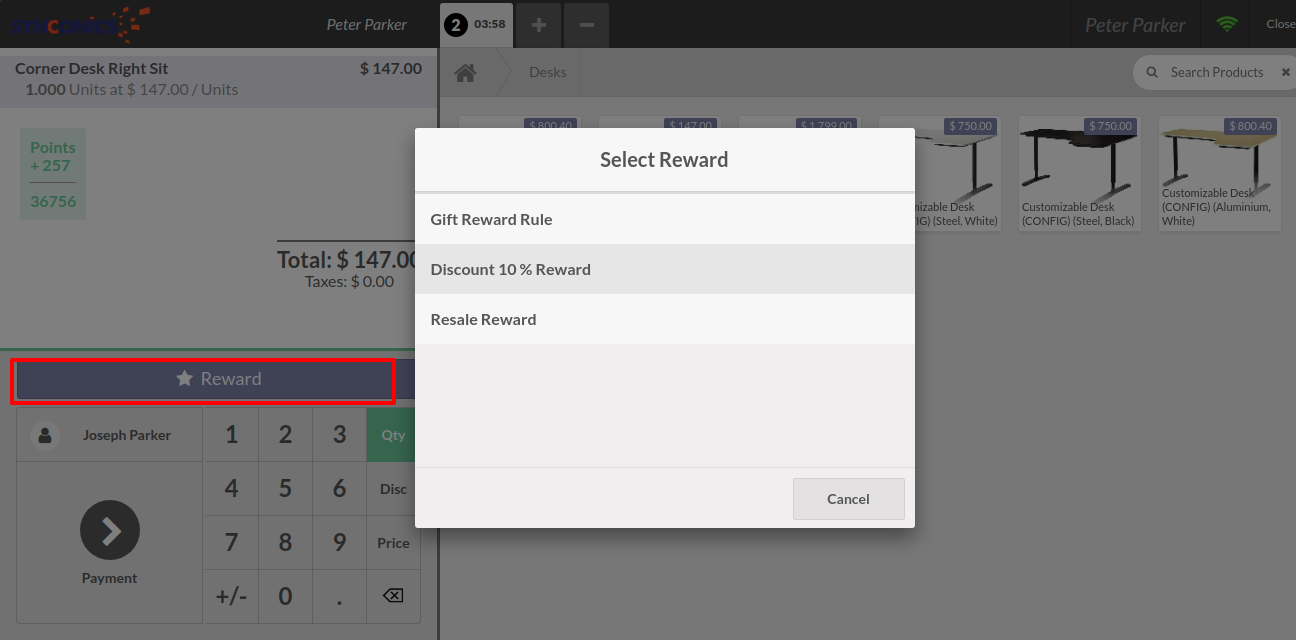Click the Joseph Parker customer button

[110, 435]
